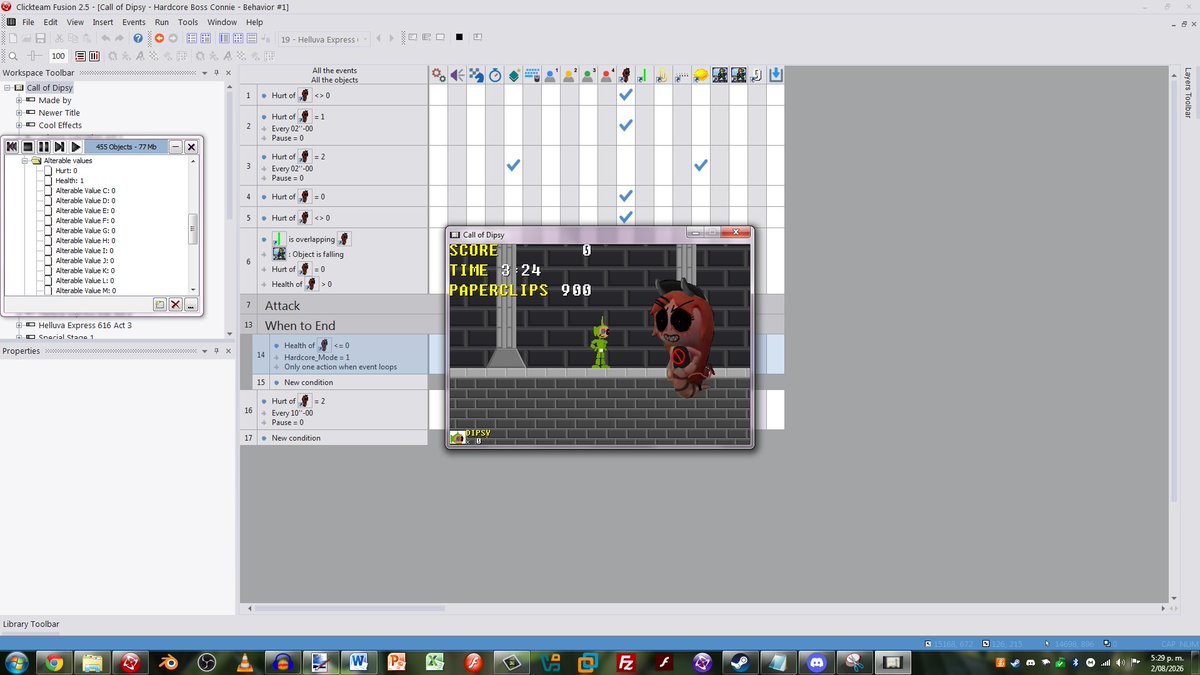1200x675 pixels.
Task: Open the Insert menu
Action: coord(103,22)
